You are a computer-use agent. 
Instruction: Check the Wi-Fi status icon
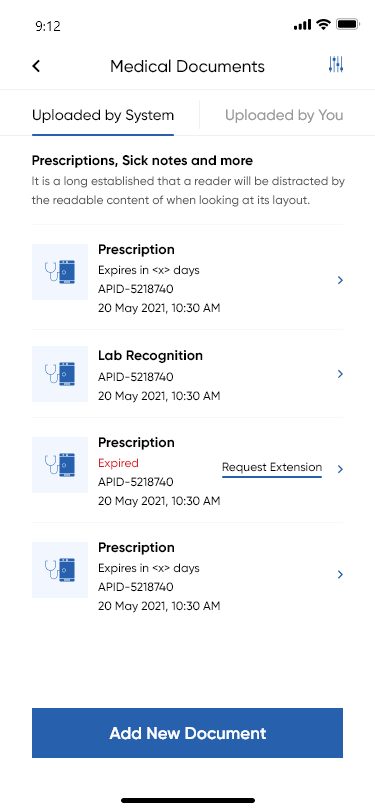pyautogui.click(x=324, y=24)
